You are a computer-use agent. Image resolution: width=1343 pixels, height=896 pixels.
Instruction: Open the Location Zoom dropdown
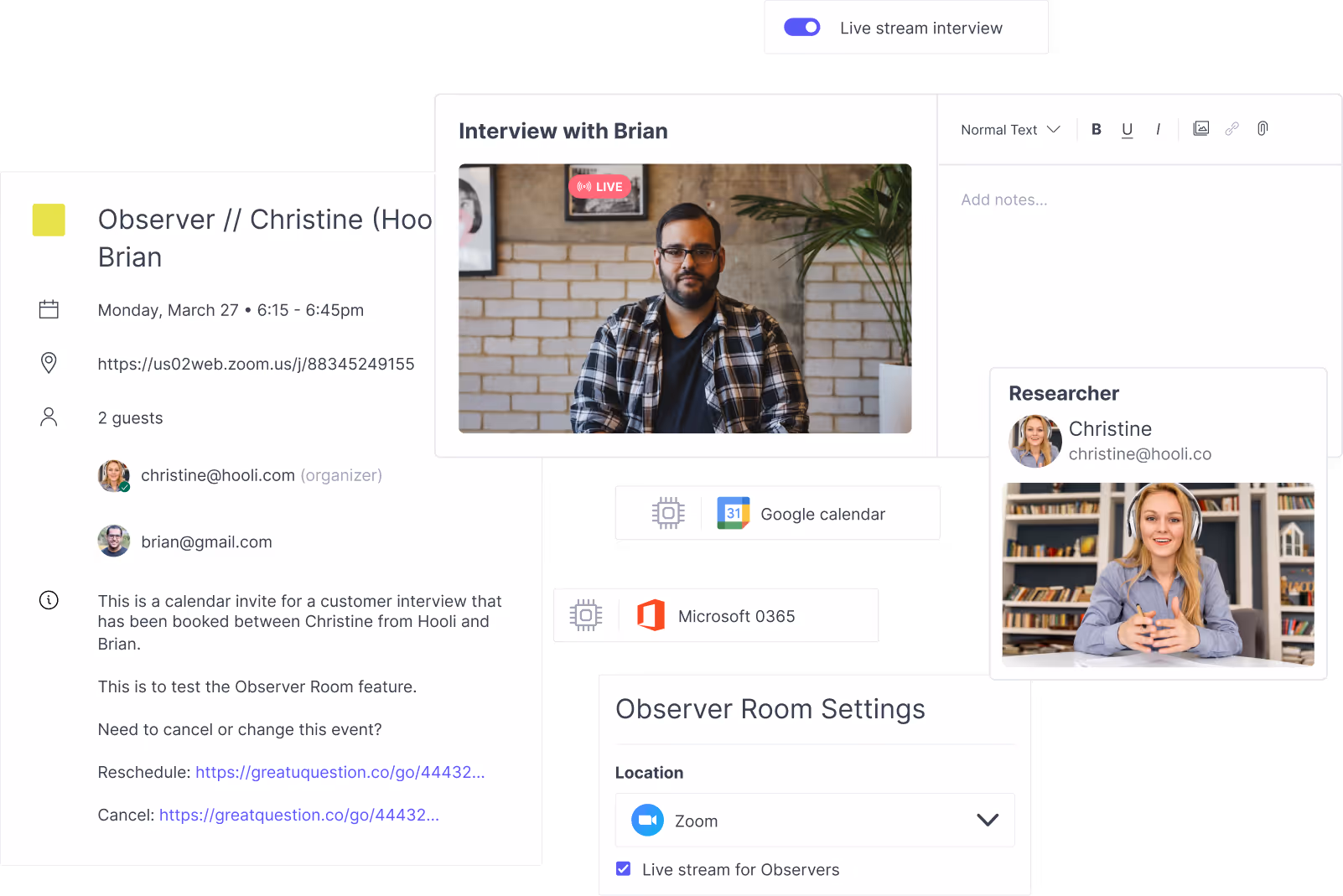point(815,820)
